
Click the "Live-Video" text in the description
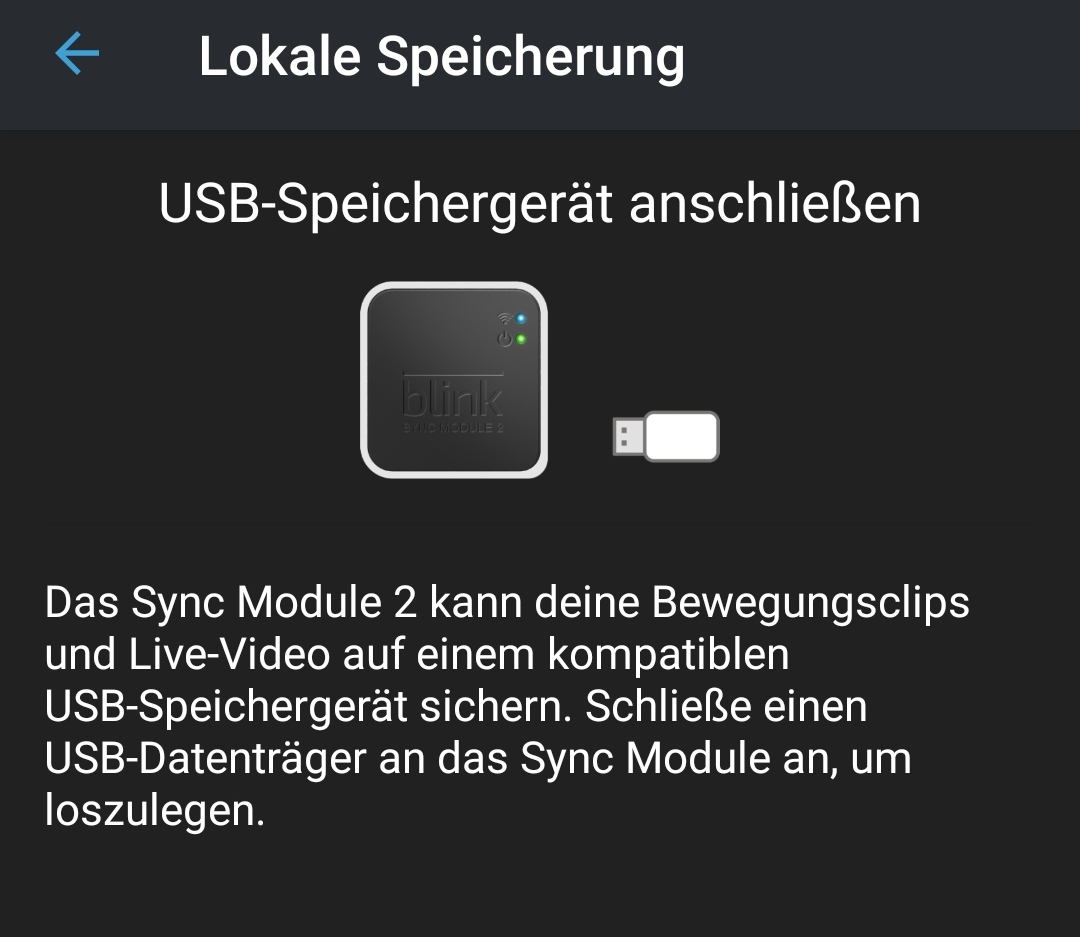[x=229, y=655]
